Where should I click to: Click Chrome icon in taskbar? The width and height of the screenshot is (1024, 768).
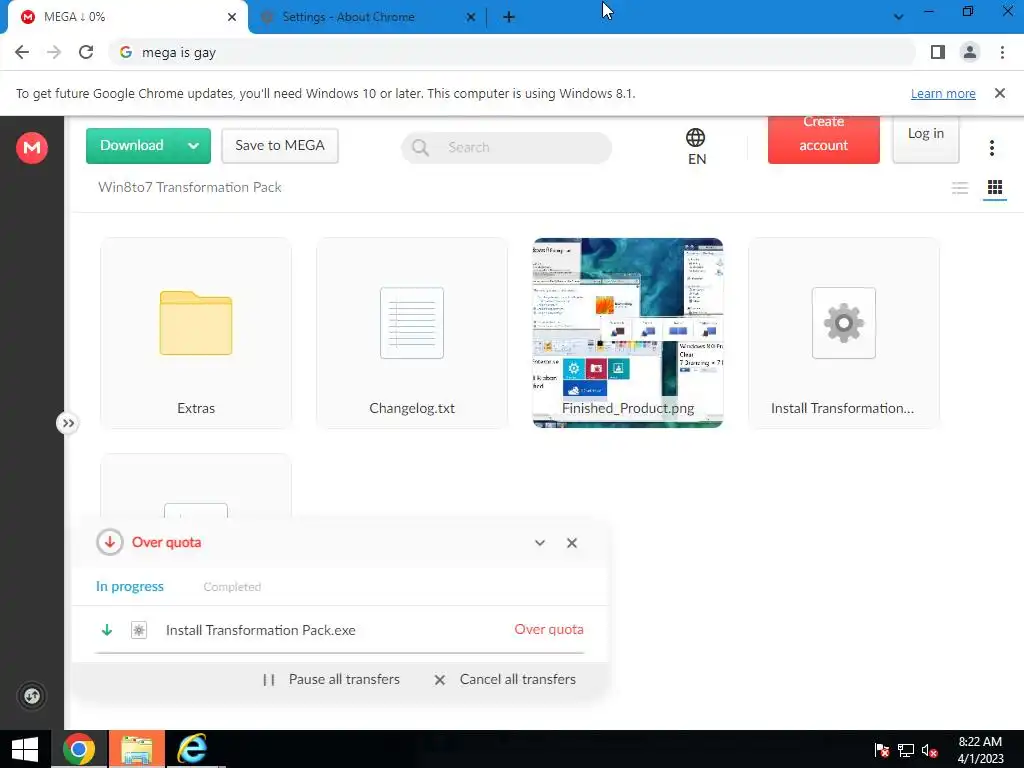78,749
